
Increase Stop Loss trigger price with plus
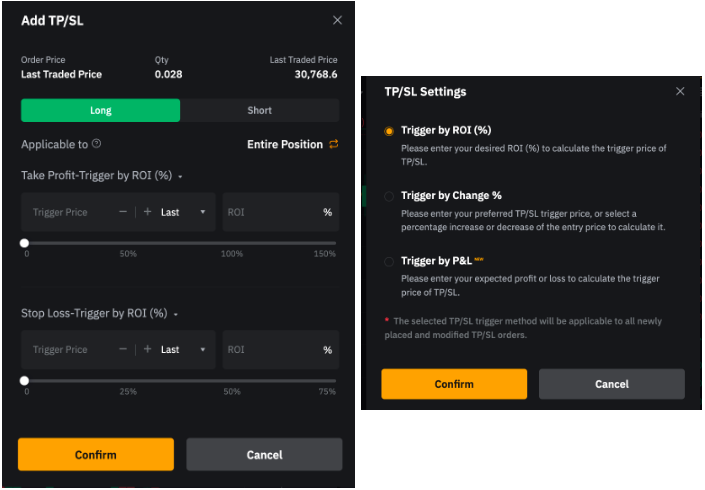[x=147, y=350]
